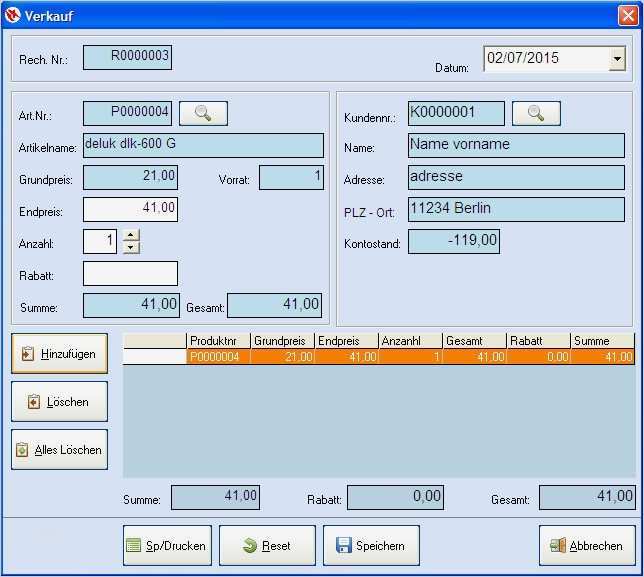Click the Adresse field
This screenshot has width=644, height=577.
pos(516,177)
